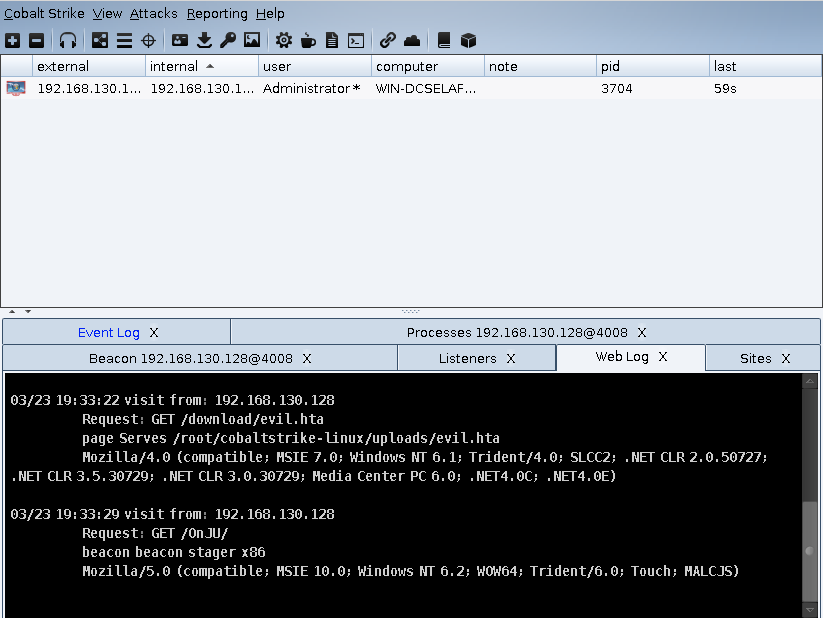Switch to target table view icon
This screenshot has height=618, width=823.
coord(149,40)
